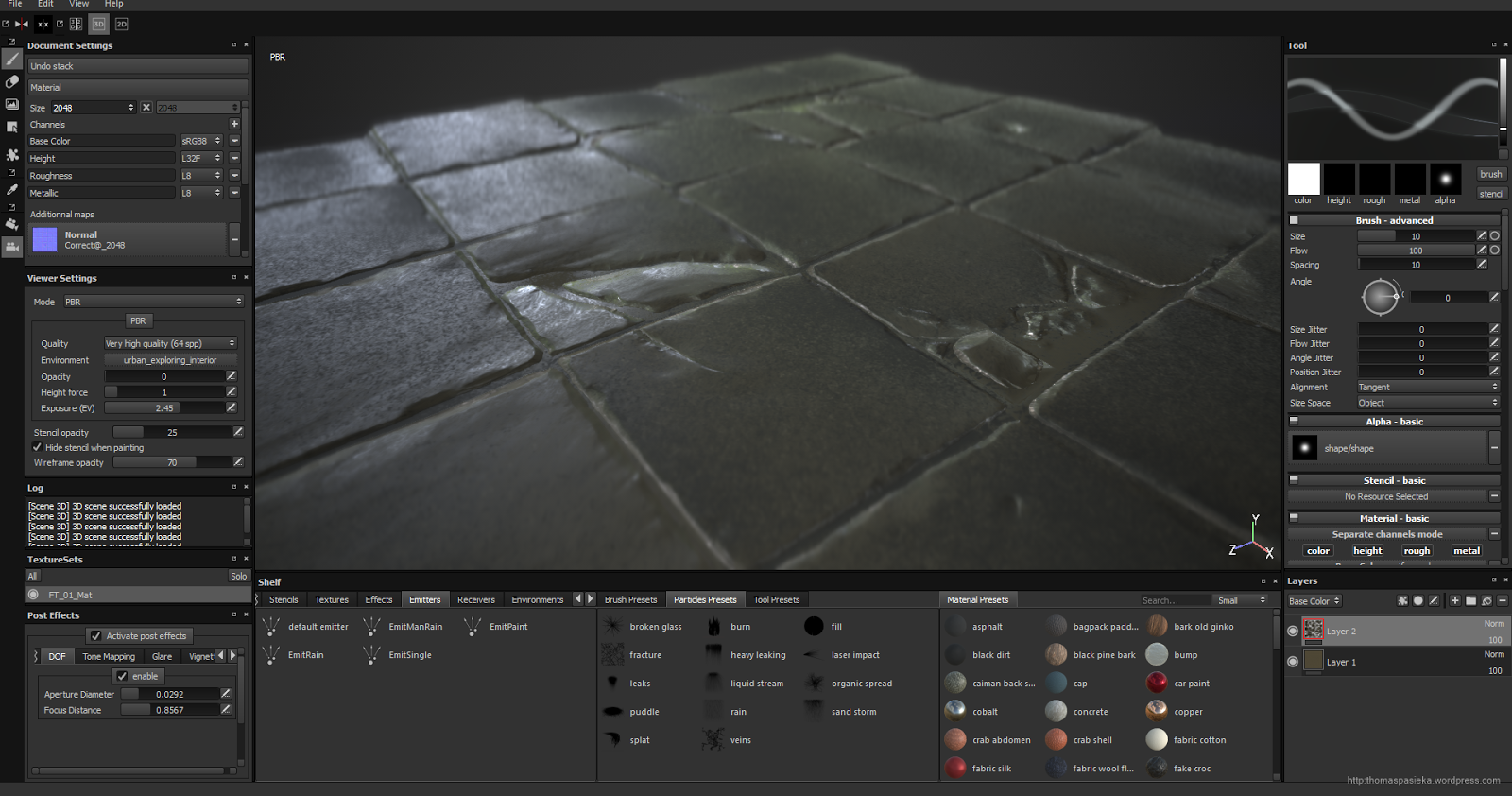The image size is (1512, 796).
Task: Open the viewer Mode PBR dropdown
Action: 153,302
